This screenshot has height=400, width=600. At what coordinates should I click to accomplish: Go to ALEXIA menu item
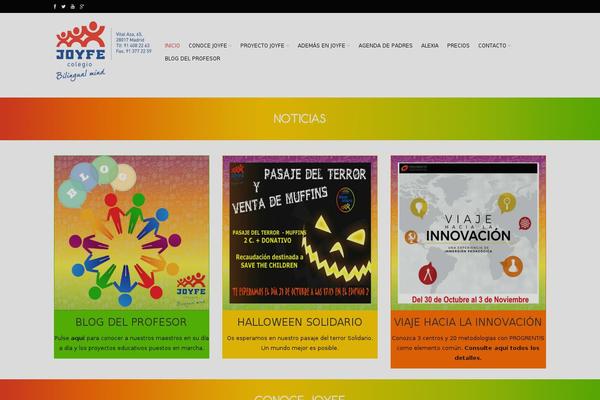click(x=430, y=46)
